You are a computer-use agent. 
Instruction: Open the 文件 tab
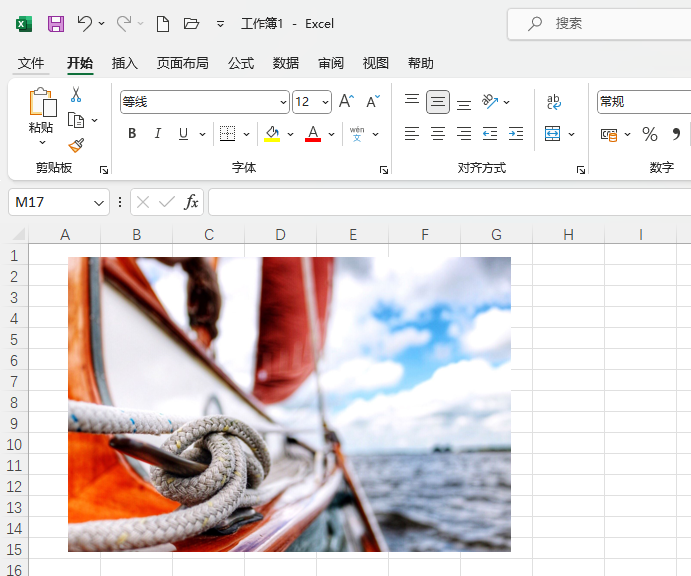[31, 63]
